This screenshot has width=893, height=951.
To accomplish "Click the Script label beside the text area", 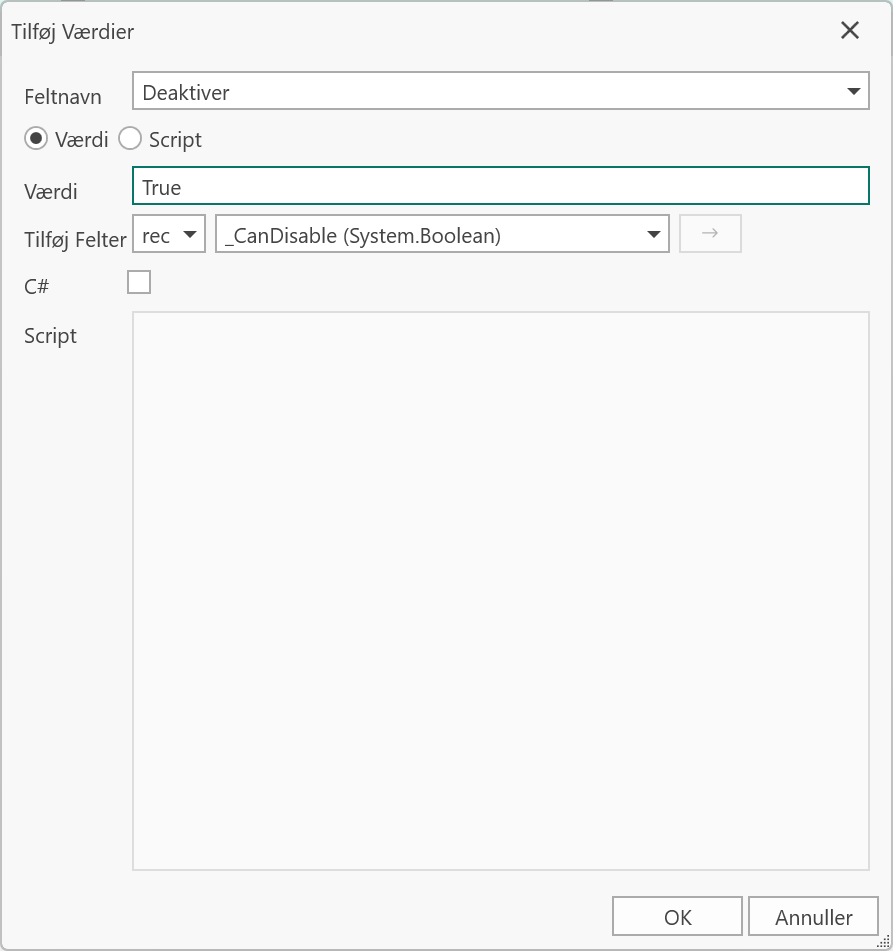I will (x=50, y=336).
